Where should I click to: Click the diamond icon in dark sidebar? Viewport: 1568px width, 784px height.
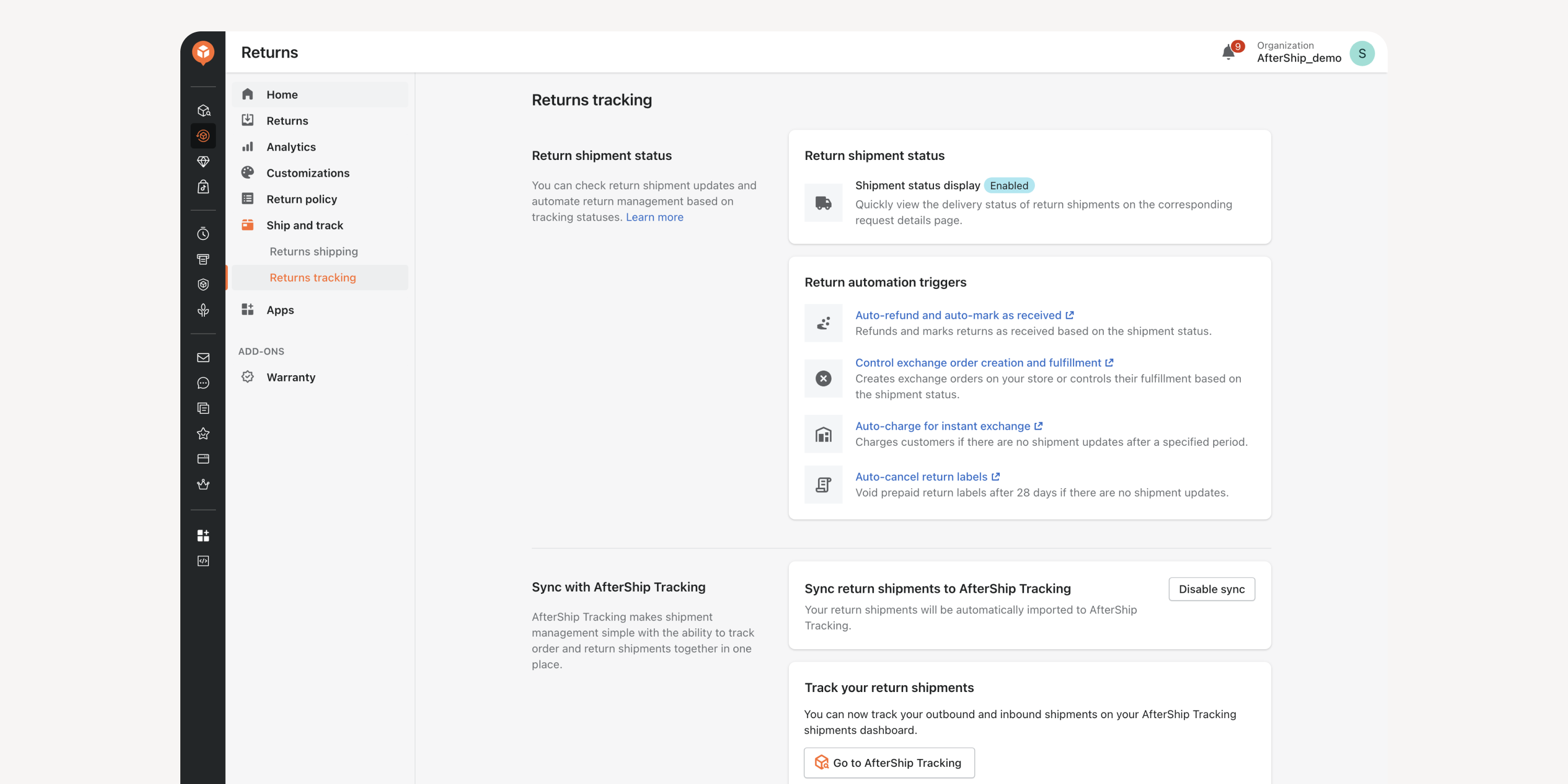click(x=203, y=162)
